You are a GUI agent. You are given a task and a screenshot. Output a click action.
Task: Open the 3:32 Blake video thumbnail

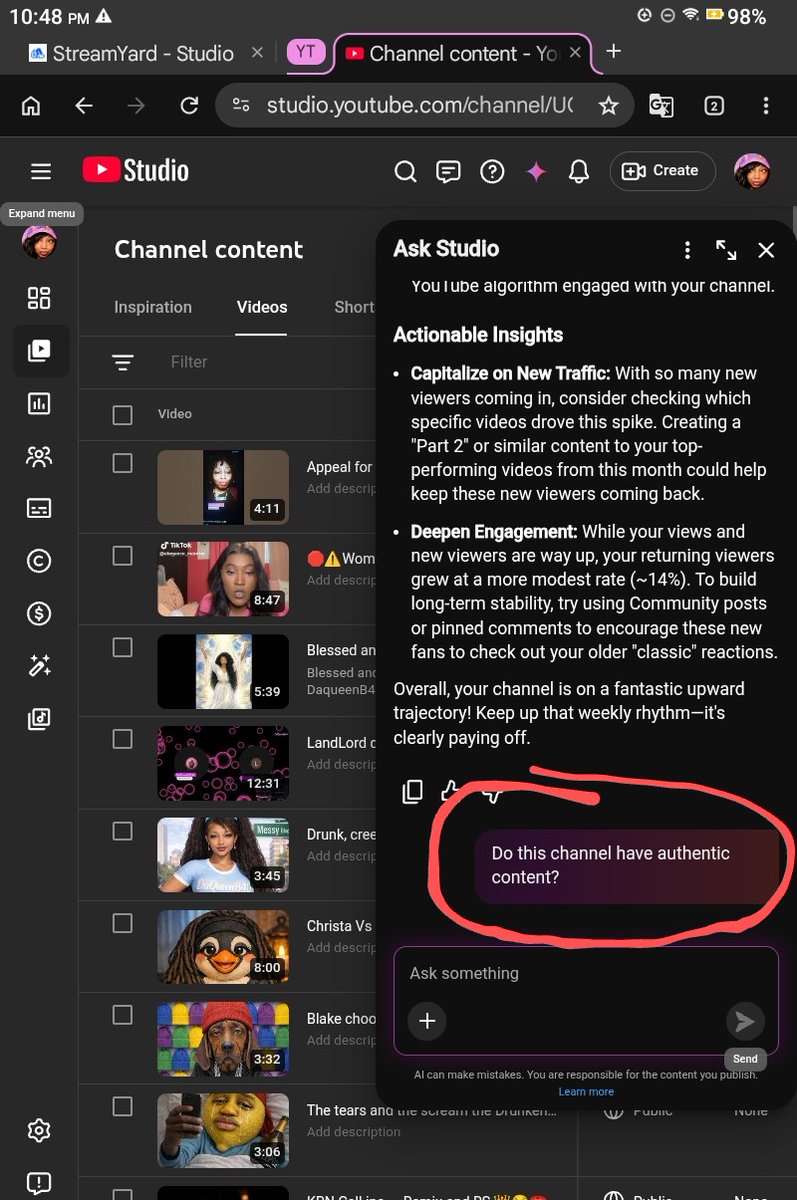223,1039
